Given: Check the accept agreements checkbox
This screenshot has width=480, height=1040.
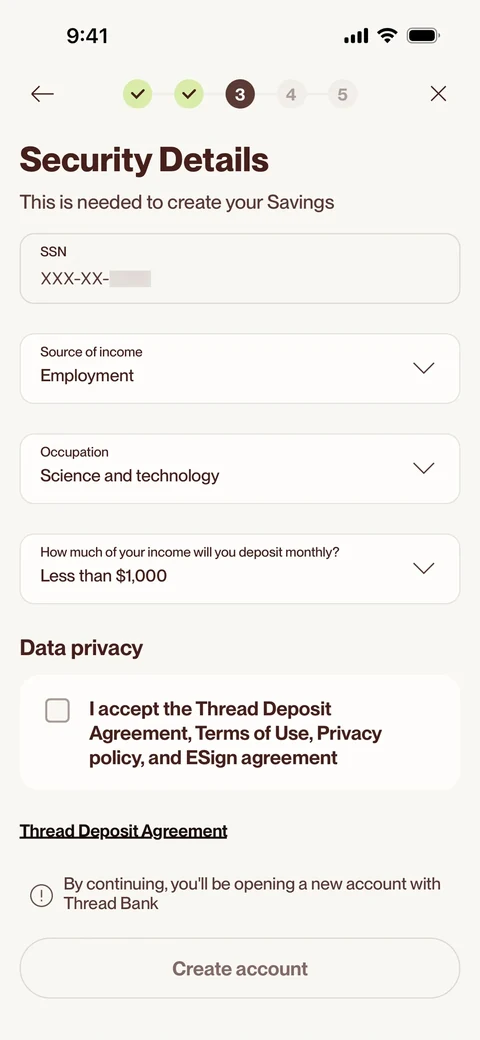Looking at the screenshot, I should [57, 710].
